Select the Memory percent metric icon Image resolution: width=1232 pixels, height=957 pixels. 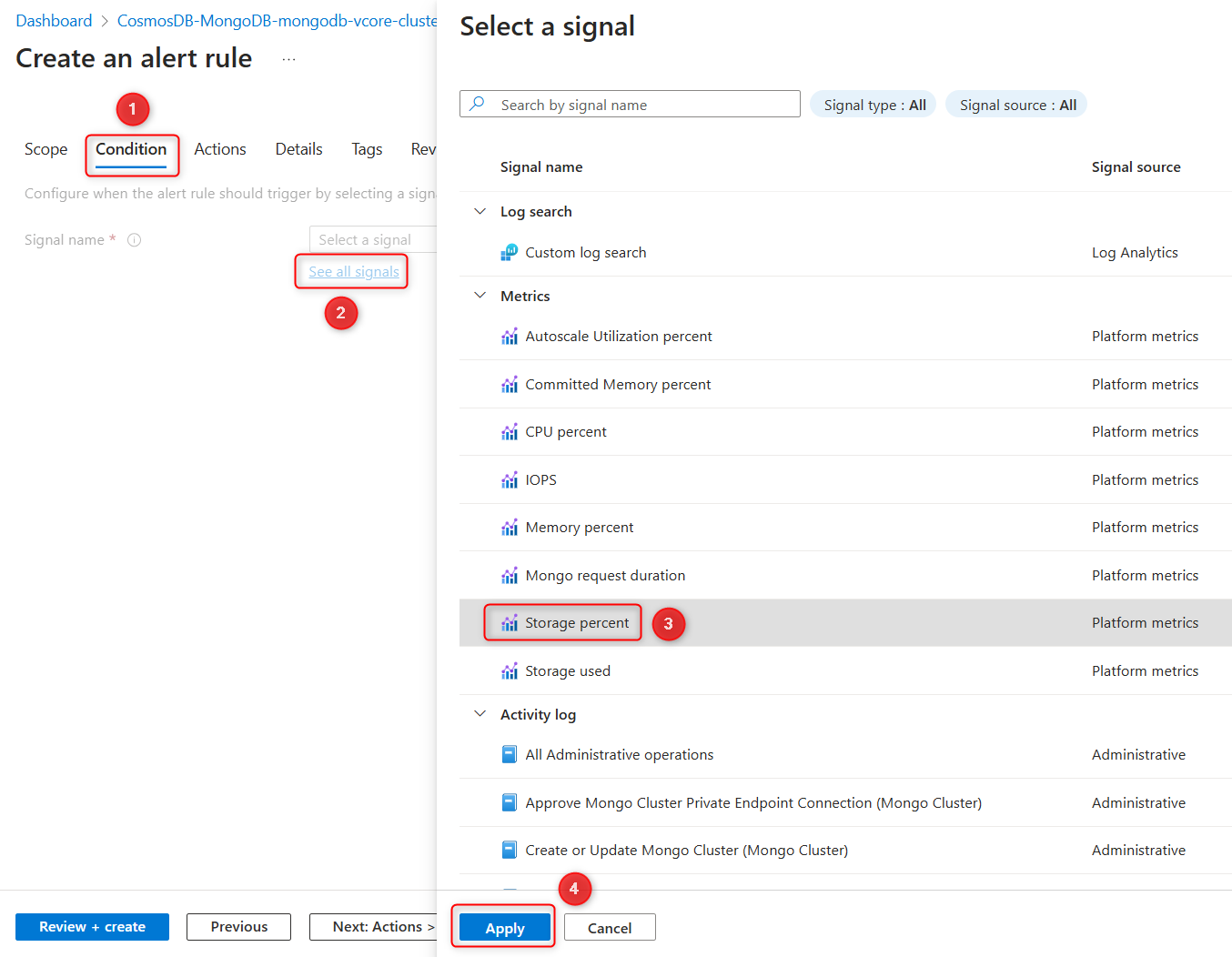[510, 527]
